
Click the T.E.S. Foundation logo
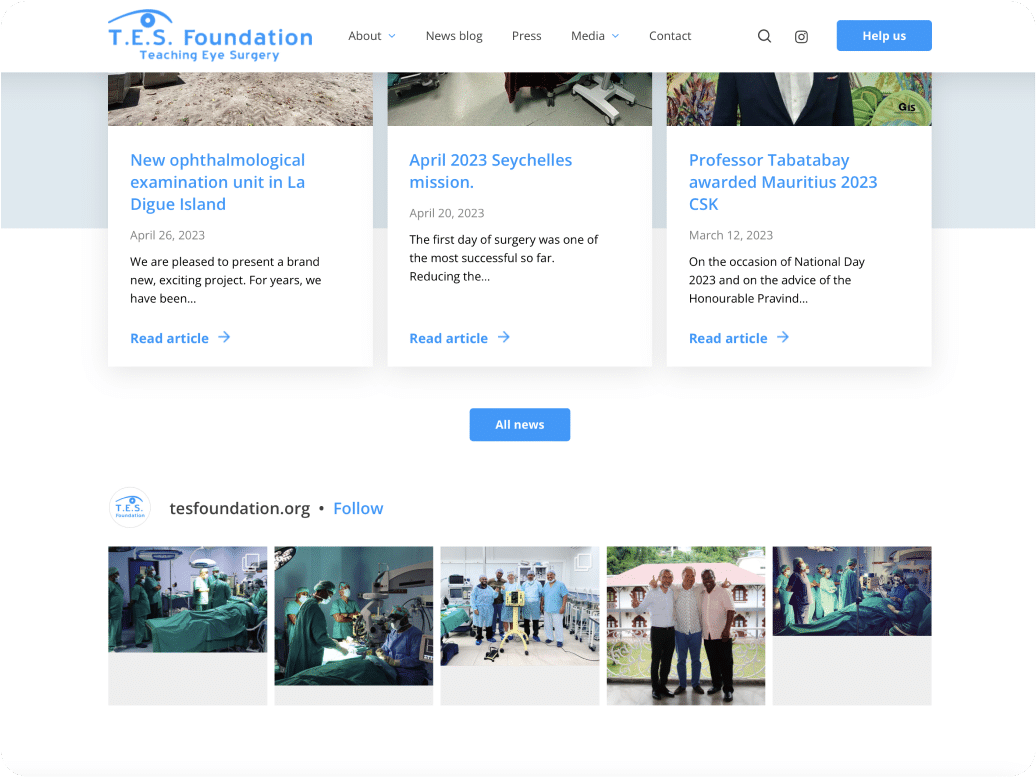210,36
